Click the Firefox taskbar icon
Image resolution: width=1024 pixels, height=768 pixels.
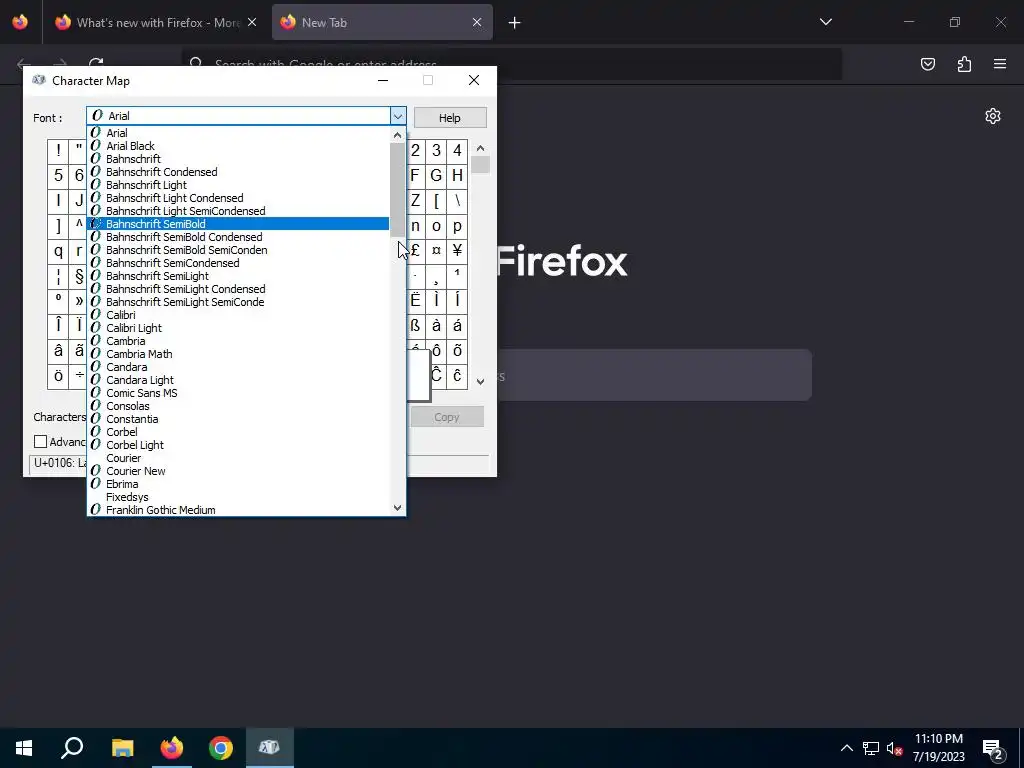(172, 748)
